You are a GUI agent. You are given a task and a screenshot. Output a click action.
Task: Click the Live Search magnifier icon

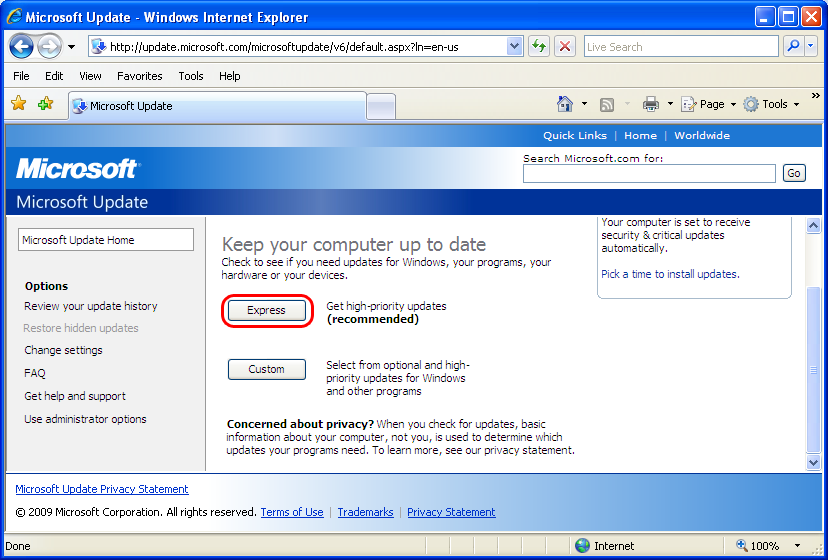point(793,46)
